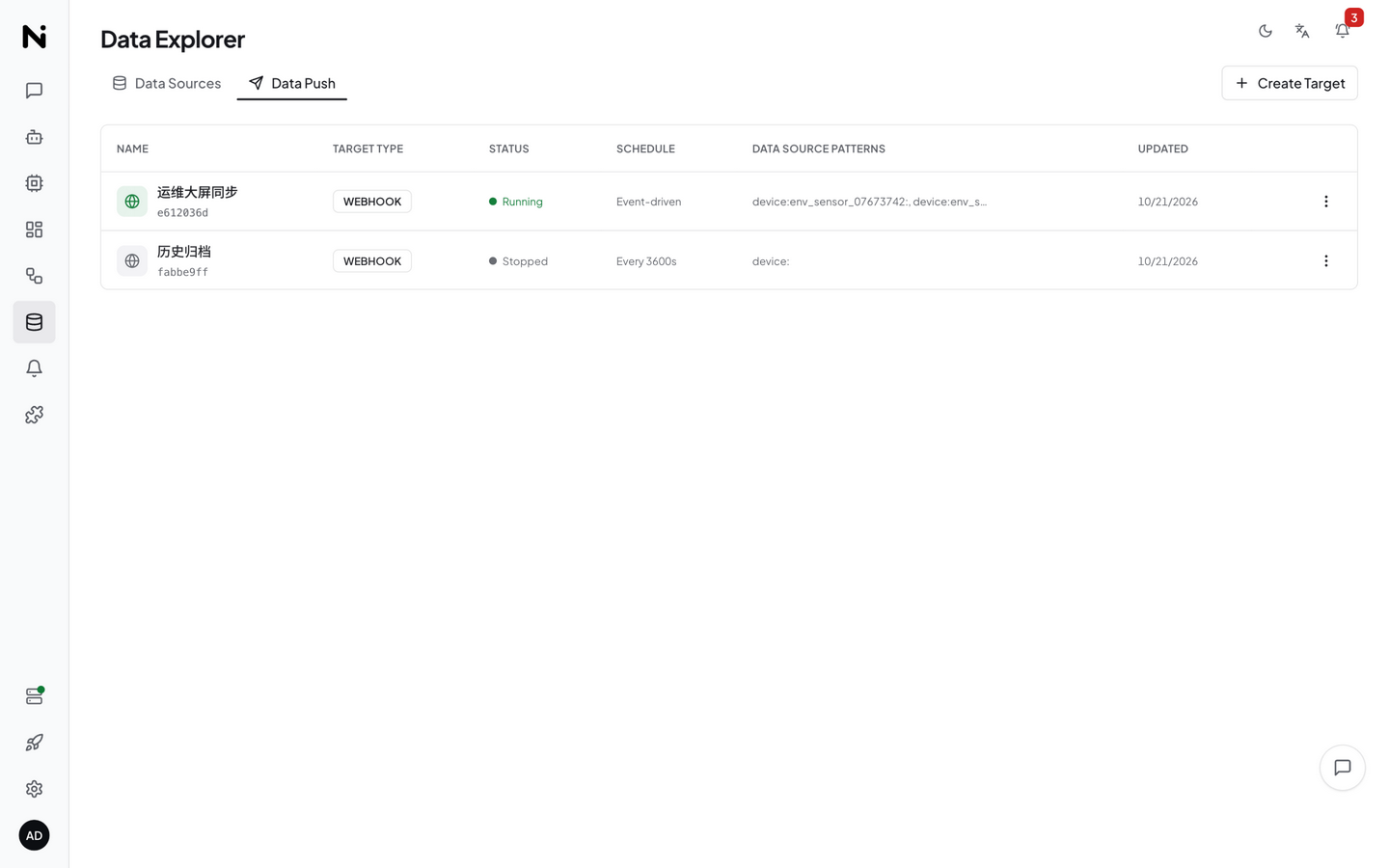Click the Create Target button
1389x868 pixels.
coord(1290,83)
